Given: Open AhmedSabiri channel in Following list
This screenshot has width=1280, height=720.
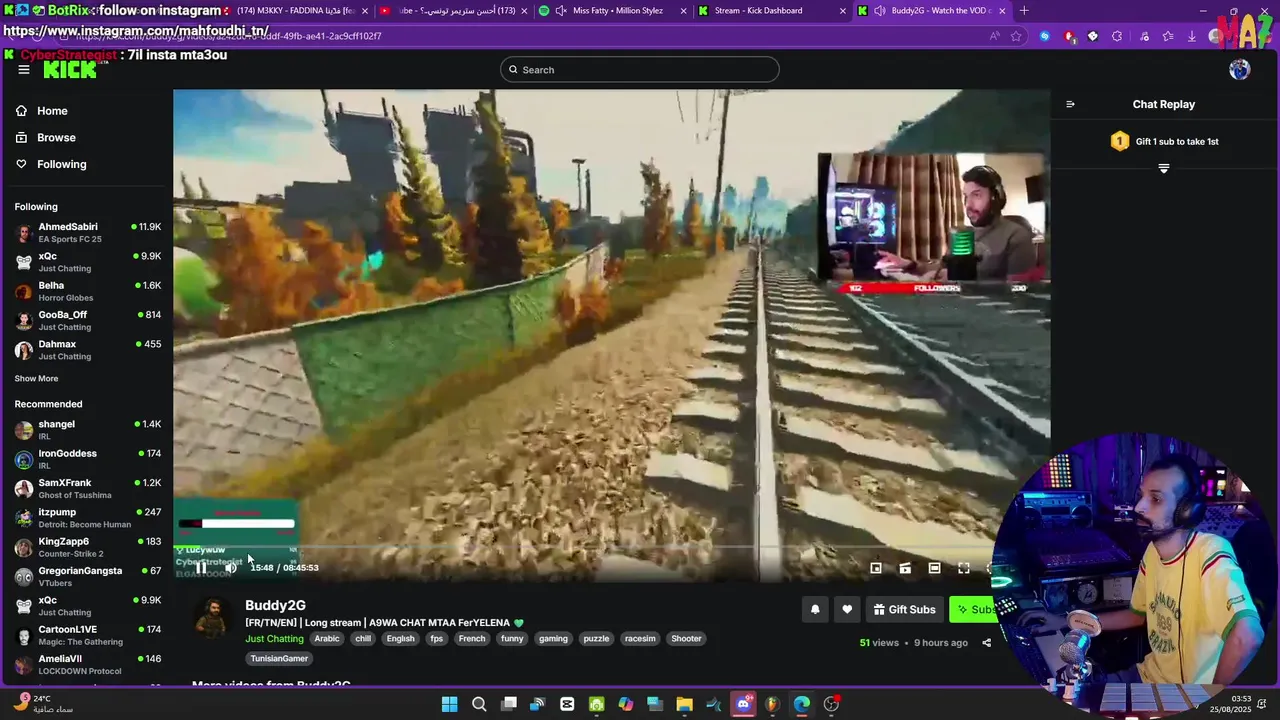Looking at the screenshot, I should [x=87, y=233].
